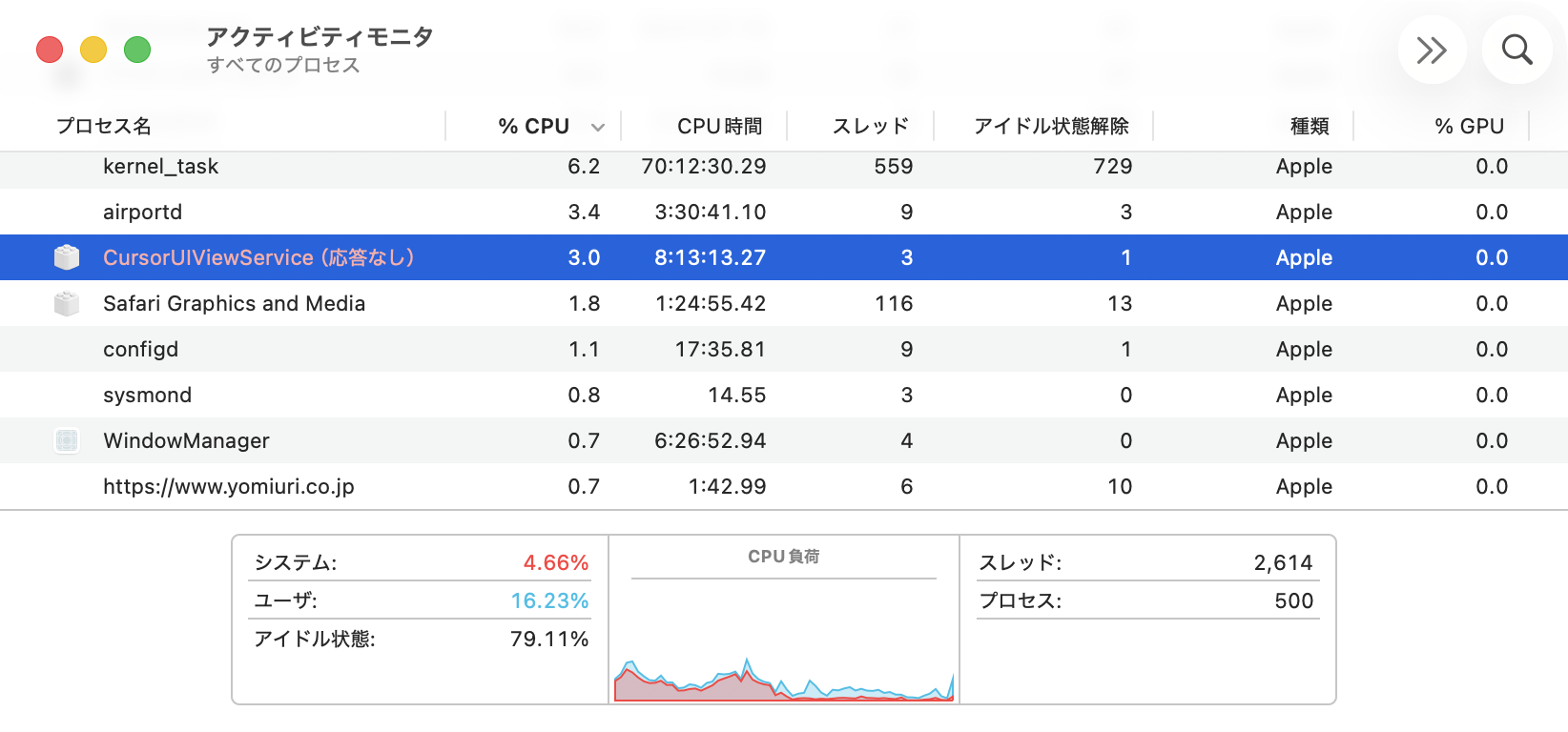Click the 3.4 CPU percentage value

584,212
